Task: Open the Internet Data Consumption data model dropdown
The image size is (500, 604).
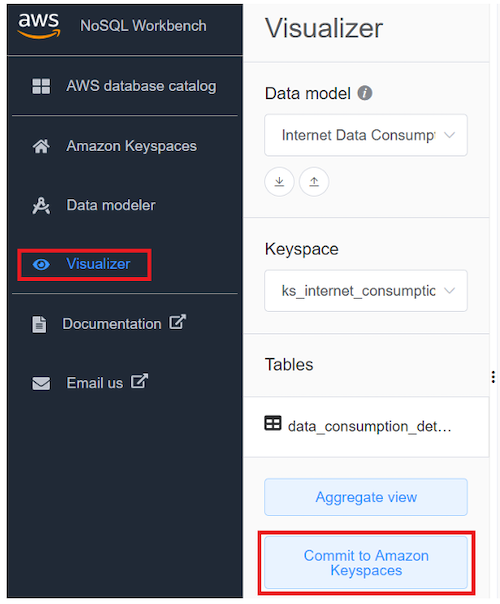Action: pos(366,135)
